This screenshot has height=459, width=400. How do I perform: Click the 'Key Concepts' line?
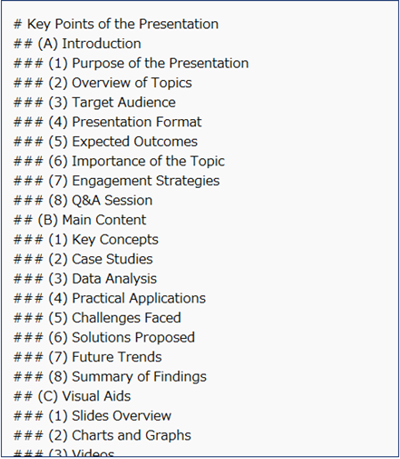click(x=86, y=240)
